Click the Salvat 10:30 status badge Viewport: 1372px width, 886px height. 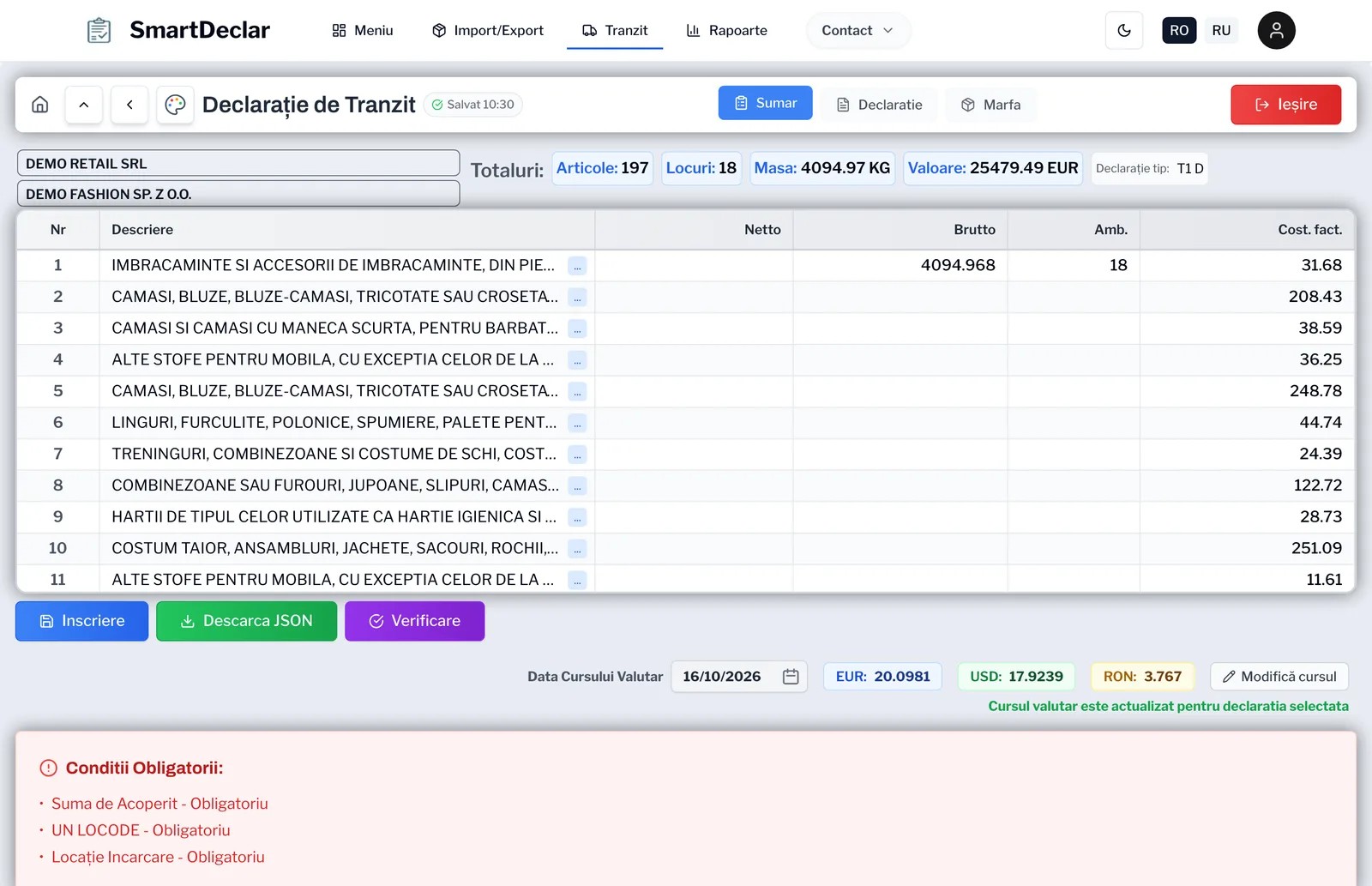tap(472, 105)
